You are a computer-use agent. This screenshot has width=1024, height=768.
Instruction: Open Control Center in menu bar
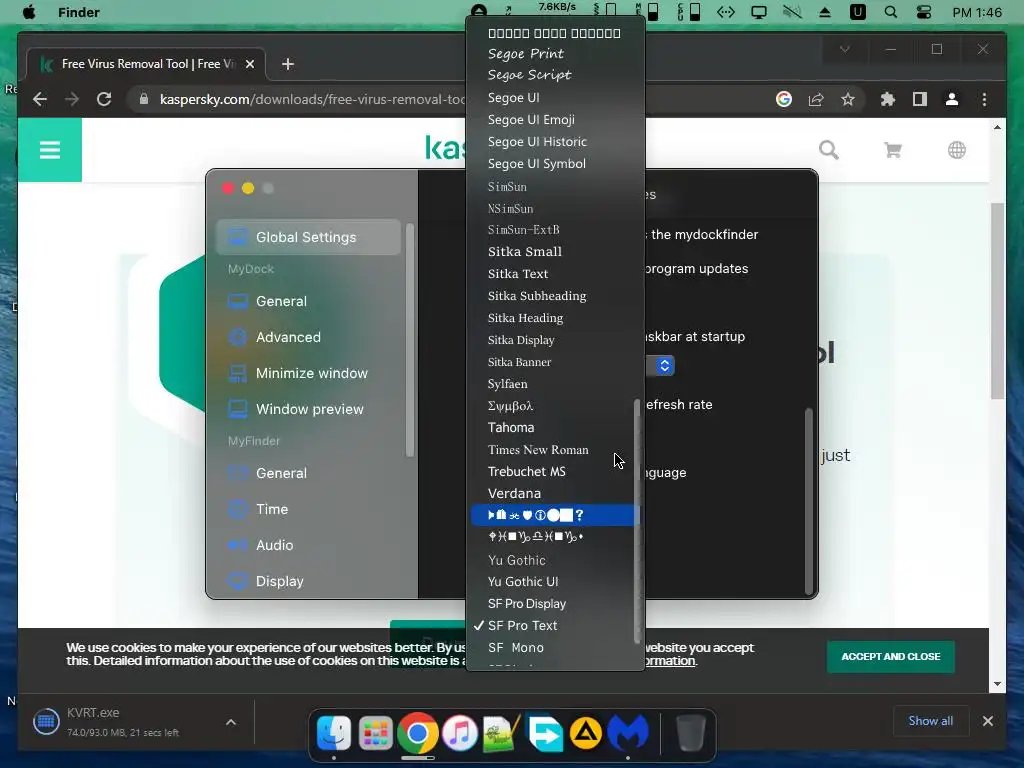pos(923,12)
